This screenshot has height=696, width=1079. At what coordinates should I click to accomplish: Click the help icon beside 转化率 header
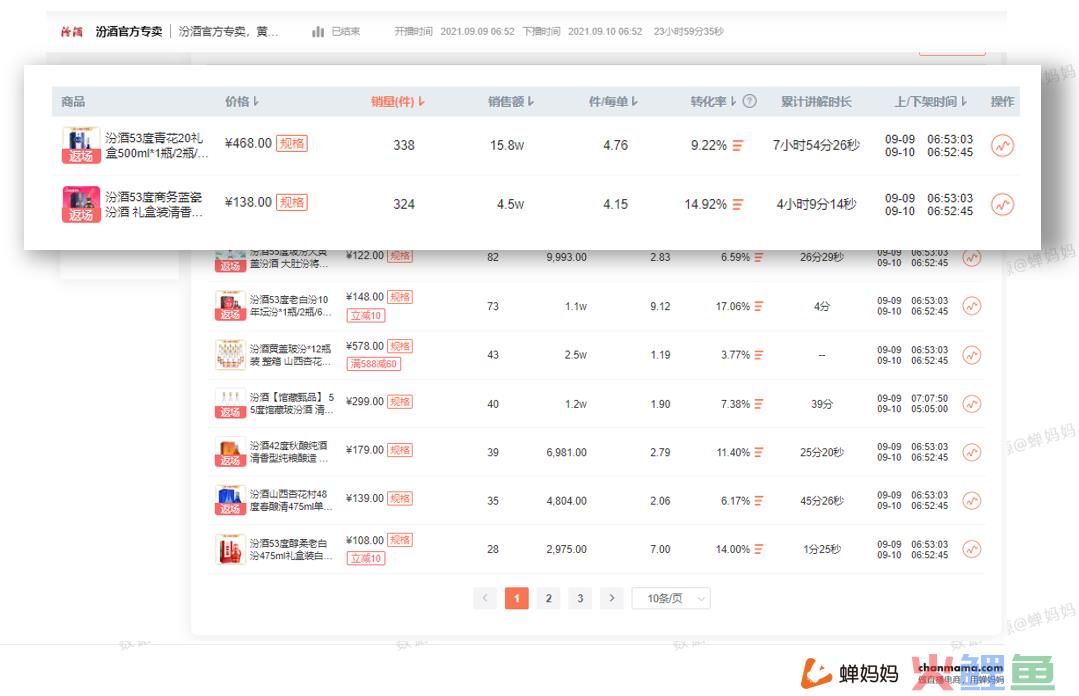750,101
